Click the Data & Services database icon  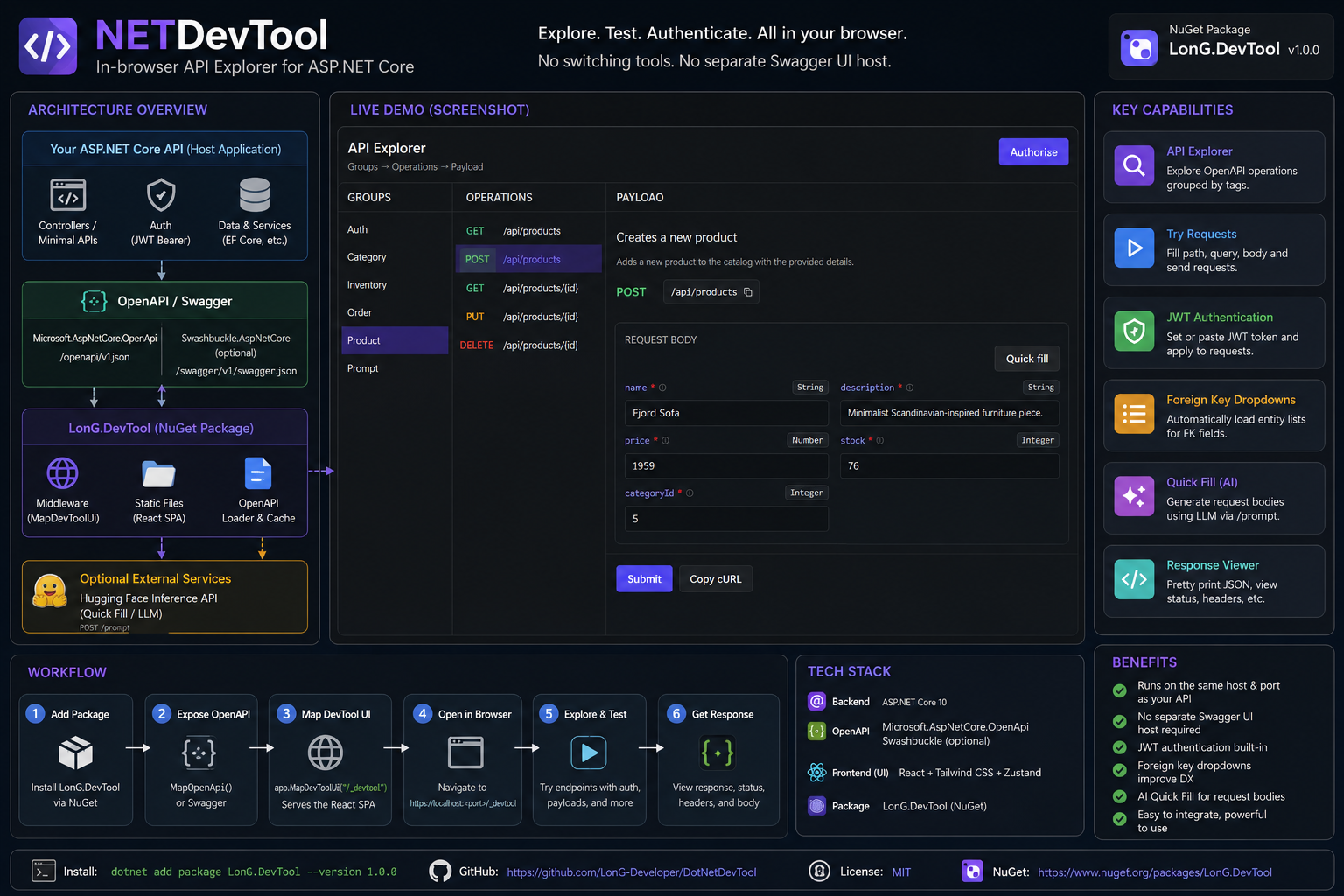pyautogui.click(x=255, y=194)
